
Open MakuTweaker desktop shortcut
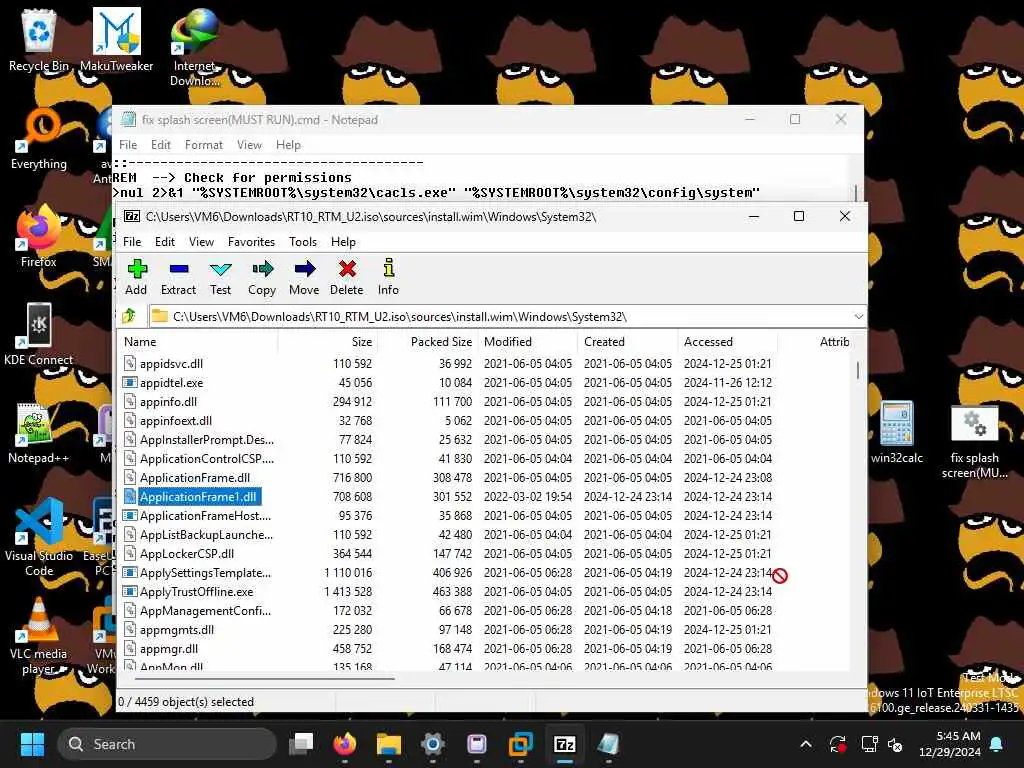click(116, 40)
